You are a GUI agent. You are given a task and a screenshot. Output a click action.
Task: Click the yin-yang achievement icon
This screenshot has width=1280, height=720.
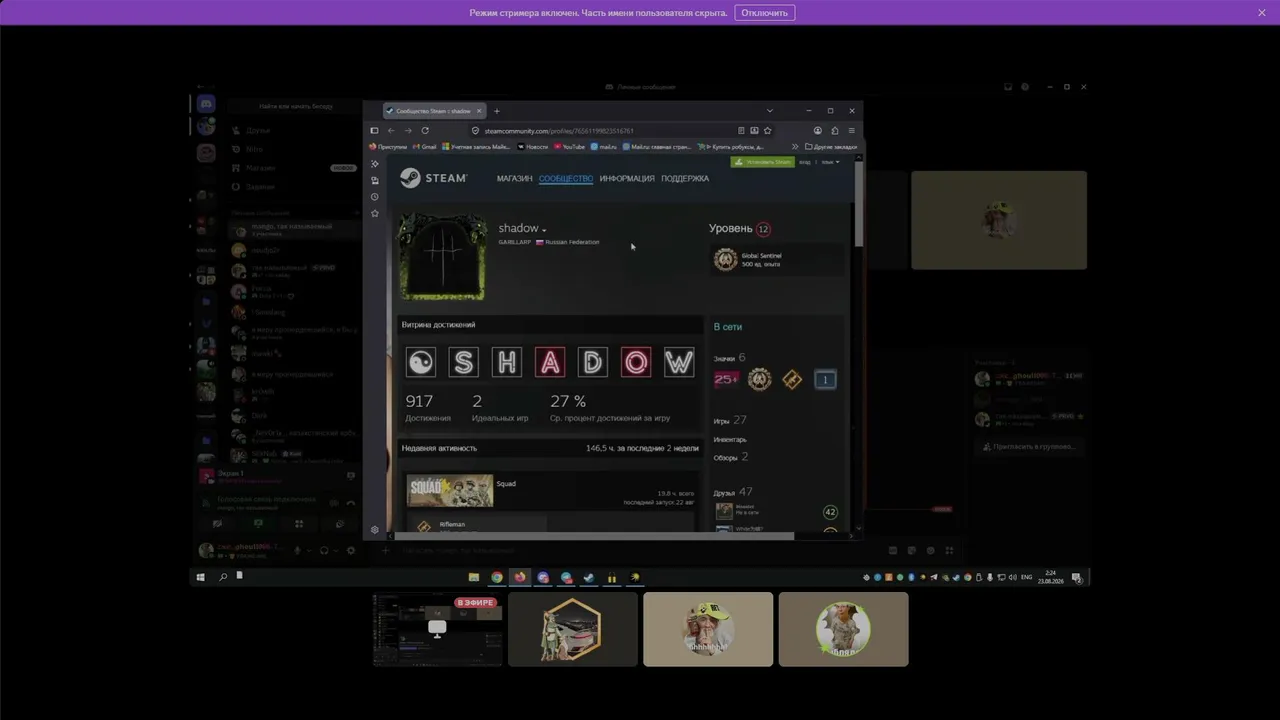point(420,362)
